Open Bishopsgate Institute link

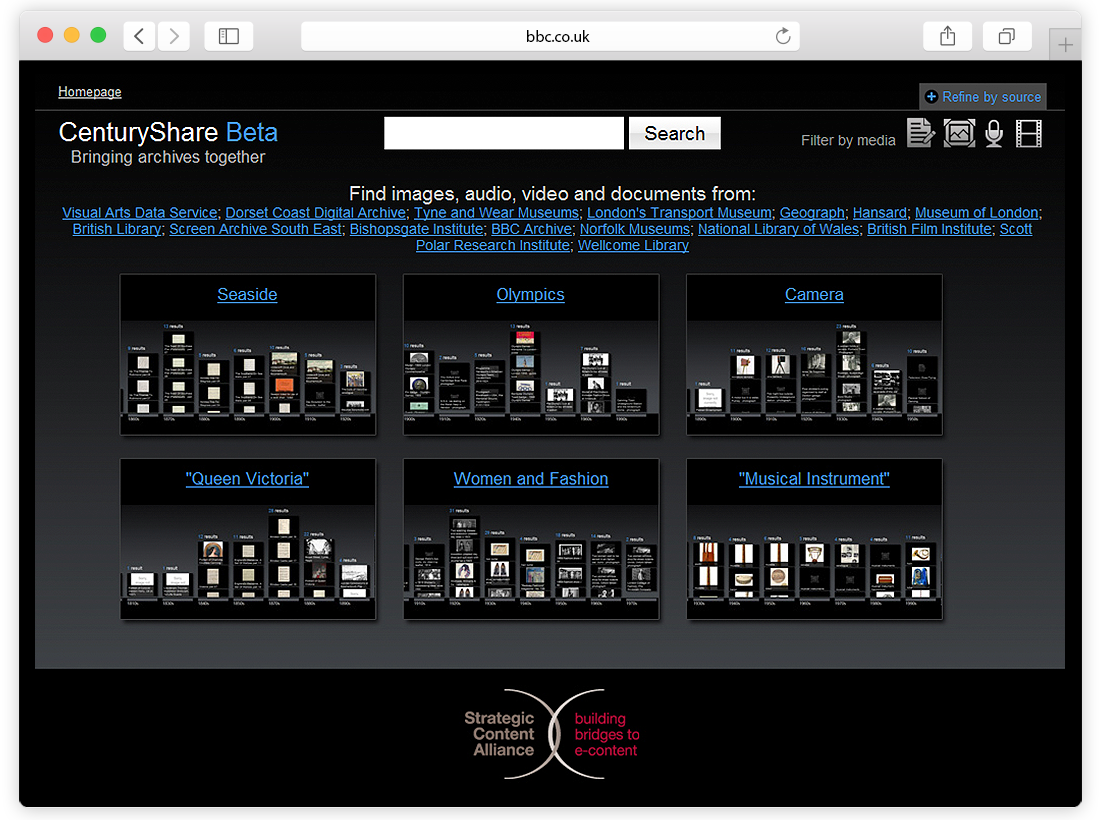click(x=416, y=229)
